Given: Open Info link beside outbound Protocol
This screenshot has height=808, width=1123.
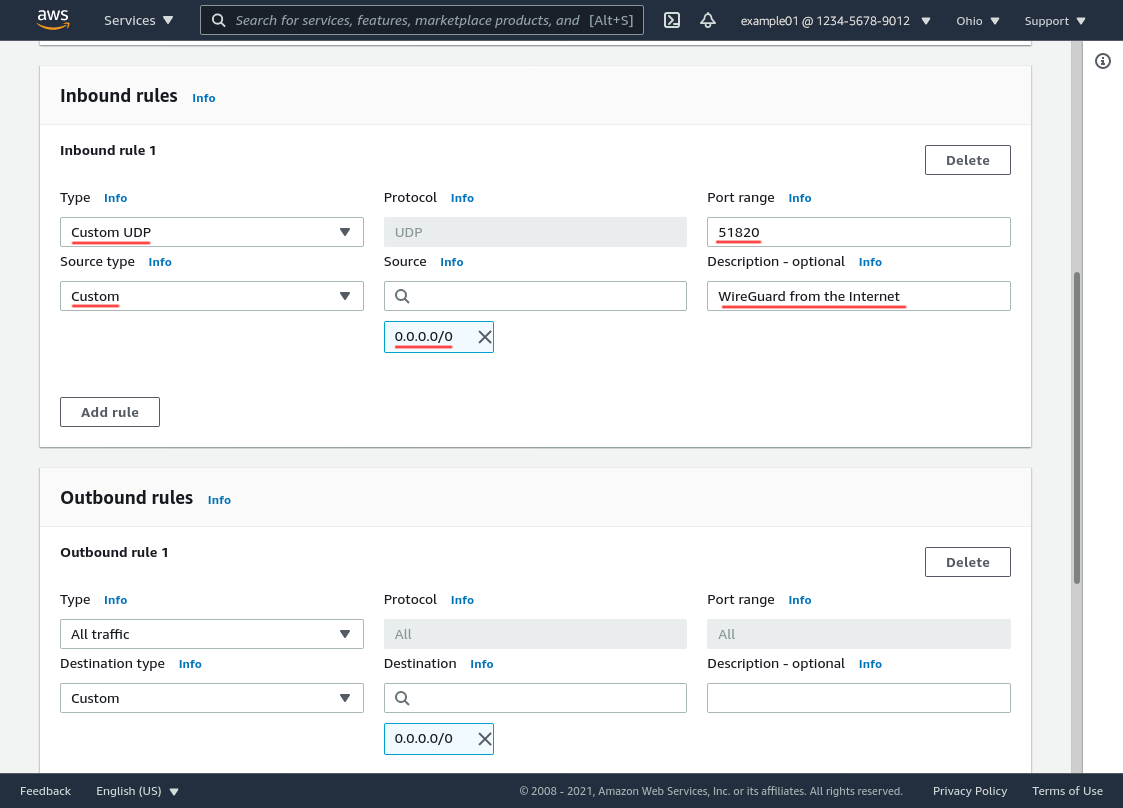Looking at the screenshot, I should tap(462, 600).
